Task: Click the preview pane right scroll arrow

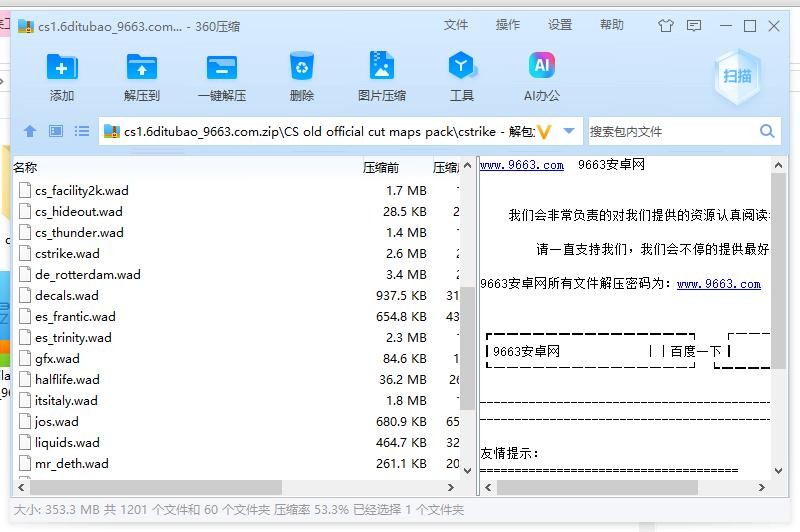Action: click(x=761, y=487)
